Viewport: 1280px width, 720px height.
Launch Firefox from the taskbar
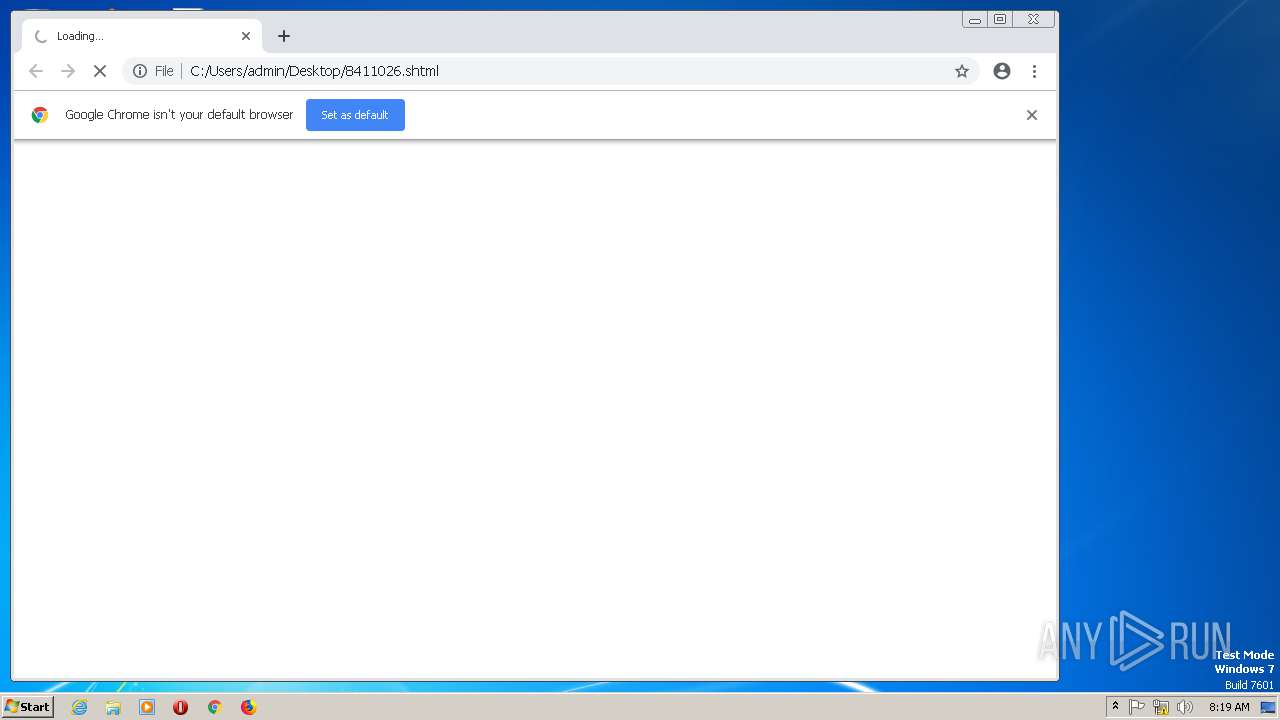[x=248, y=707]
